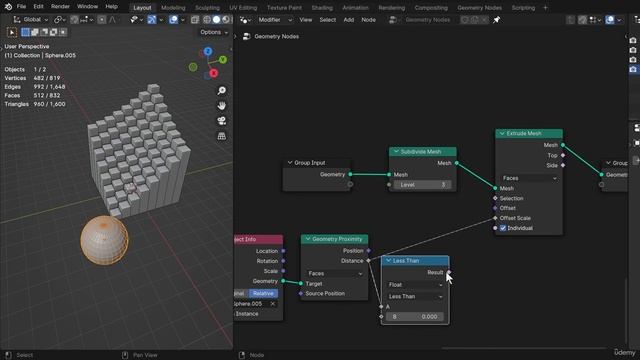Open node editor overlay options dropdown
The height and width of the screenshot is (360, 640).
tap(619, 20)
